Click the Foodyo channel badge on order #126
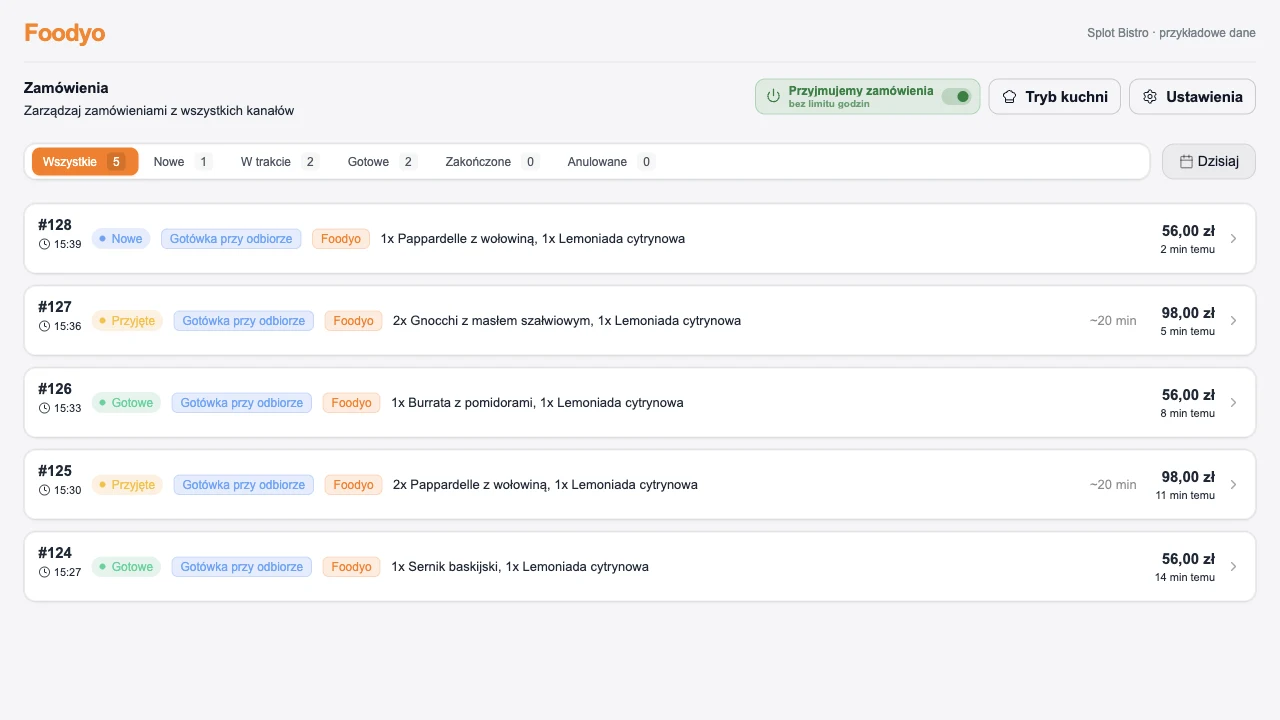 351,403
